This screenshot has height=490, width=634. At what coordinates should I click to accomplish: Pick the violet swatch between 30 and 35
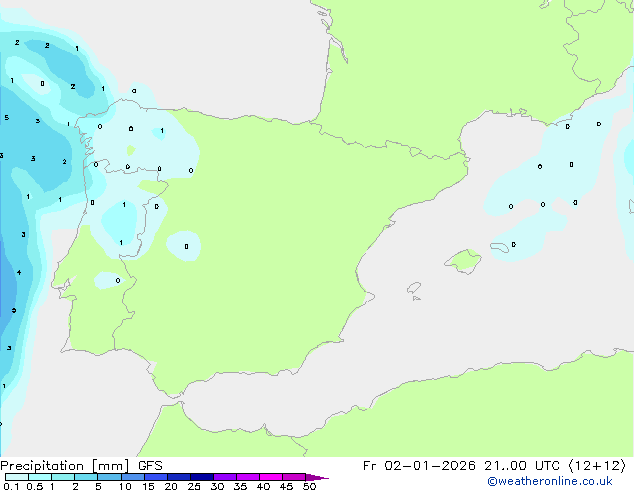point(225,477)
